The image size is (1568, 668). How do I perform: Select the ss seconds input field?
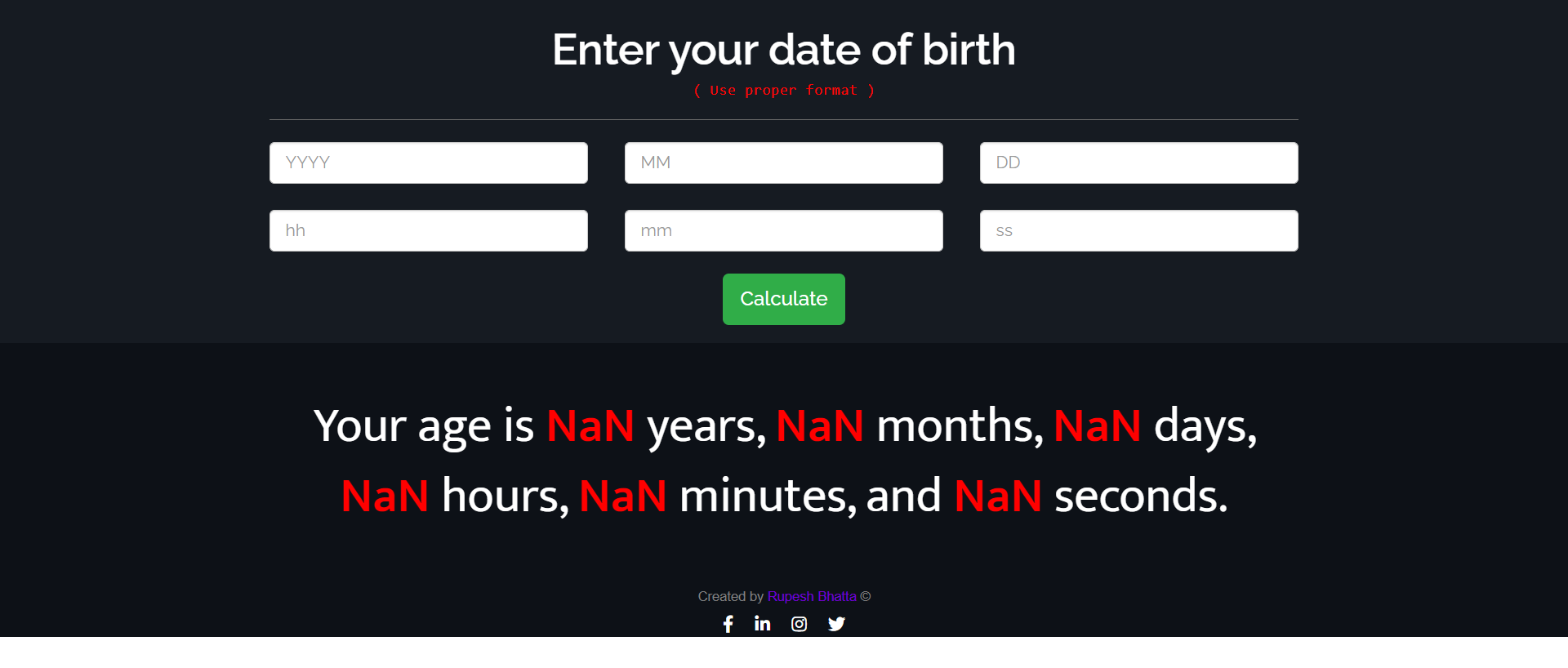pos(1138,230)
